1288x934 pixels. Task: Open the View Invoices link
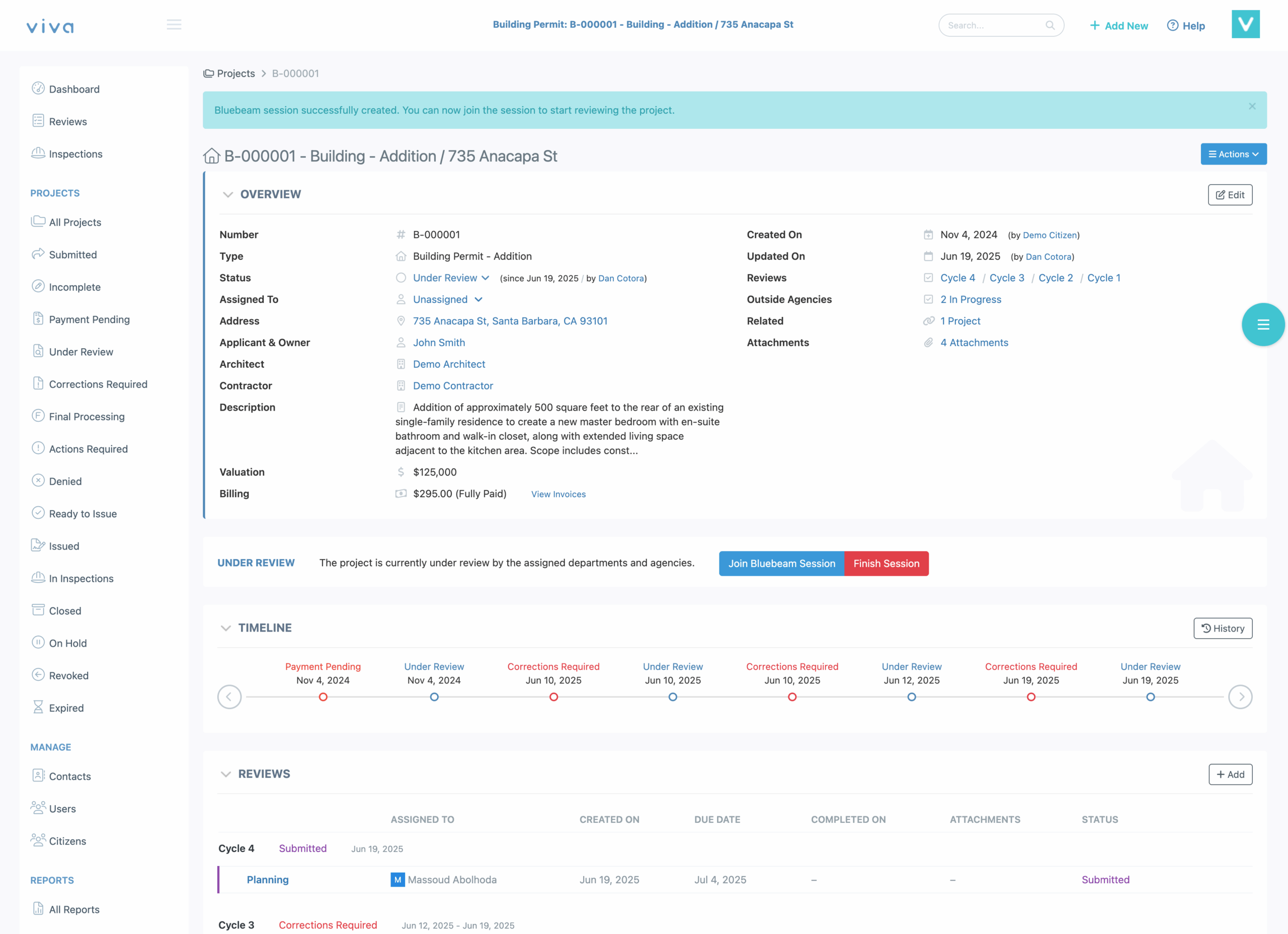coord(557,494)
